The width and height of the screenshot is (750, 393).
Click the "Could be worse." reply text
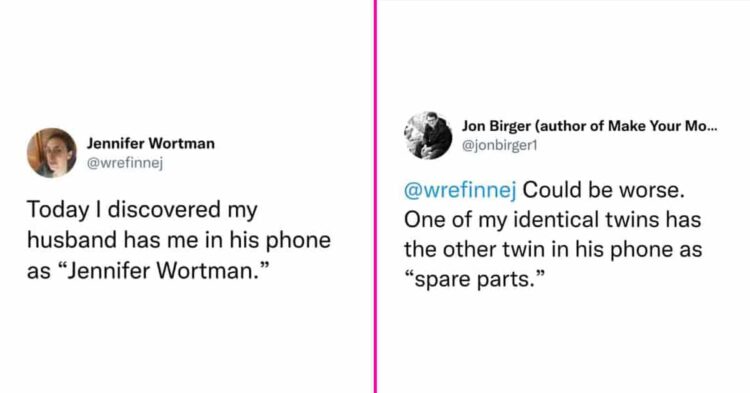click(x=604, y=190)
